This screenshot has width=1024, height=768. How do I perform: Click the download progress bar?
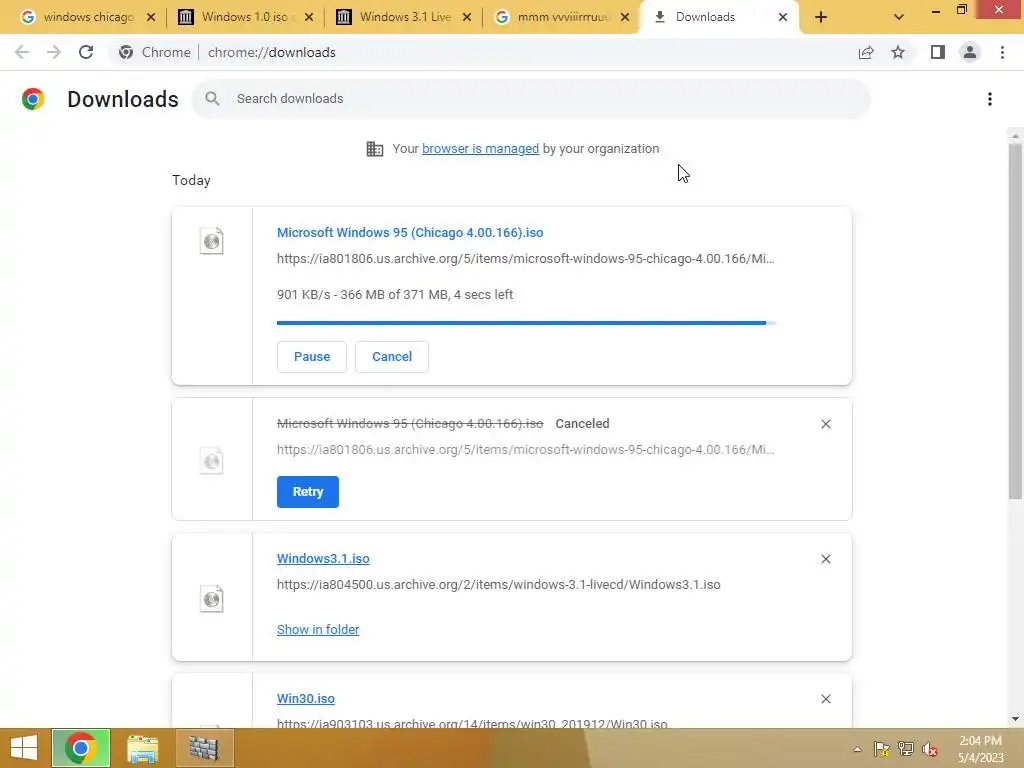[526, 323]
